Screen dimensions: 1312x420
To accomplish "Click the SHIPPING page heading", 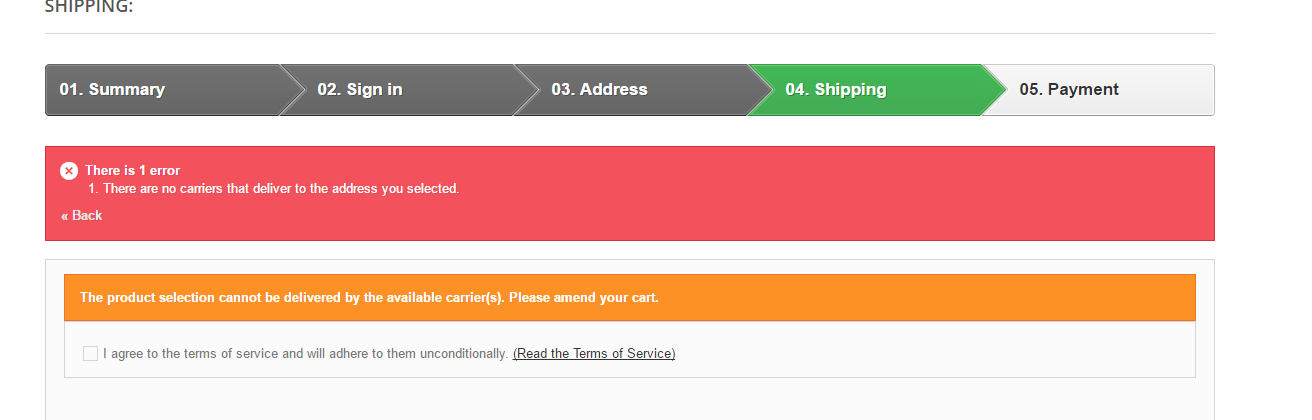I will [x=89, y=7].
